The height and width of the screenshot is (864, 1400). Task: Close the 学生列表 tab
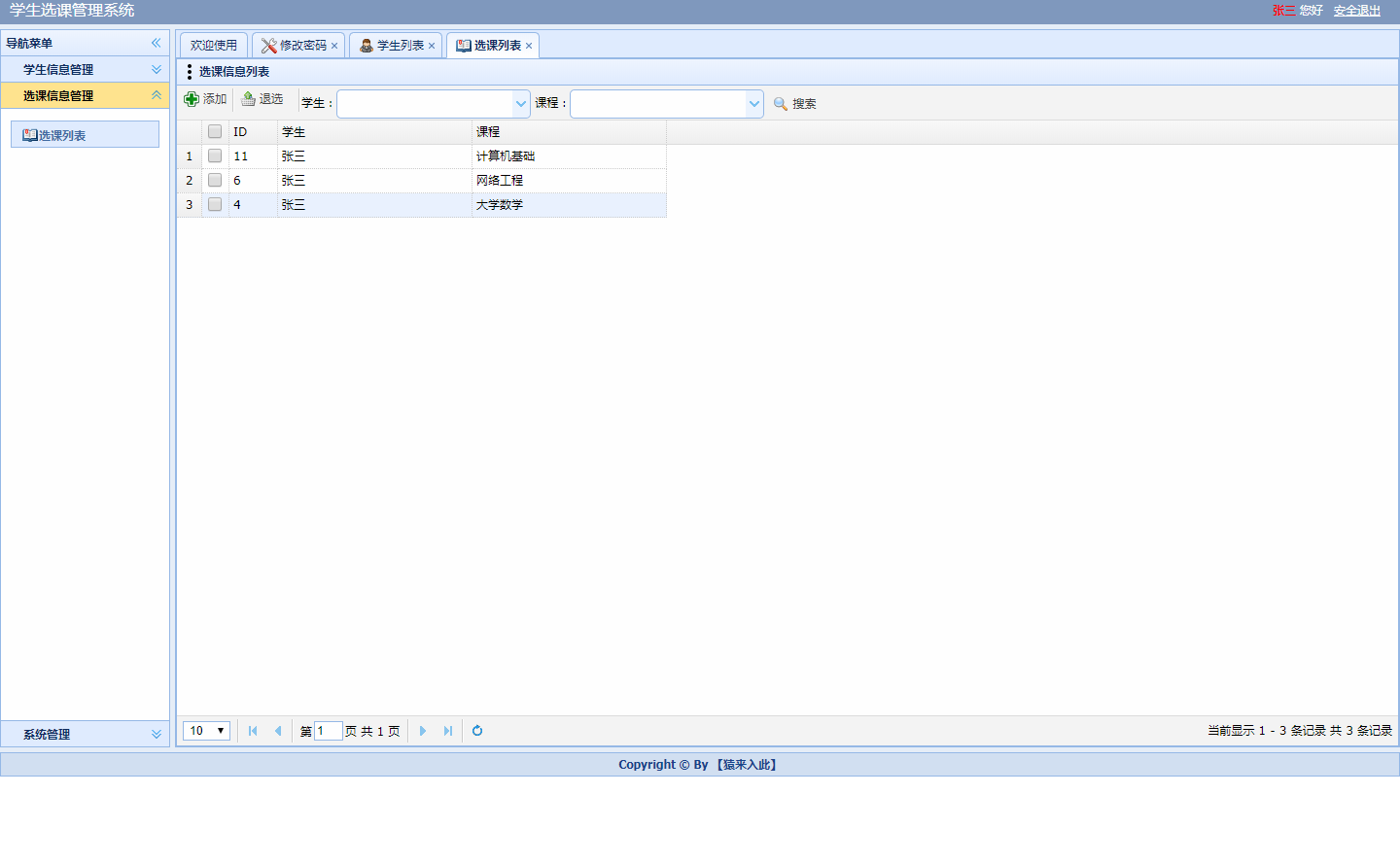pos(432,46)
